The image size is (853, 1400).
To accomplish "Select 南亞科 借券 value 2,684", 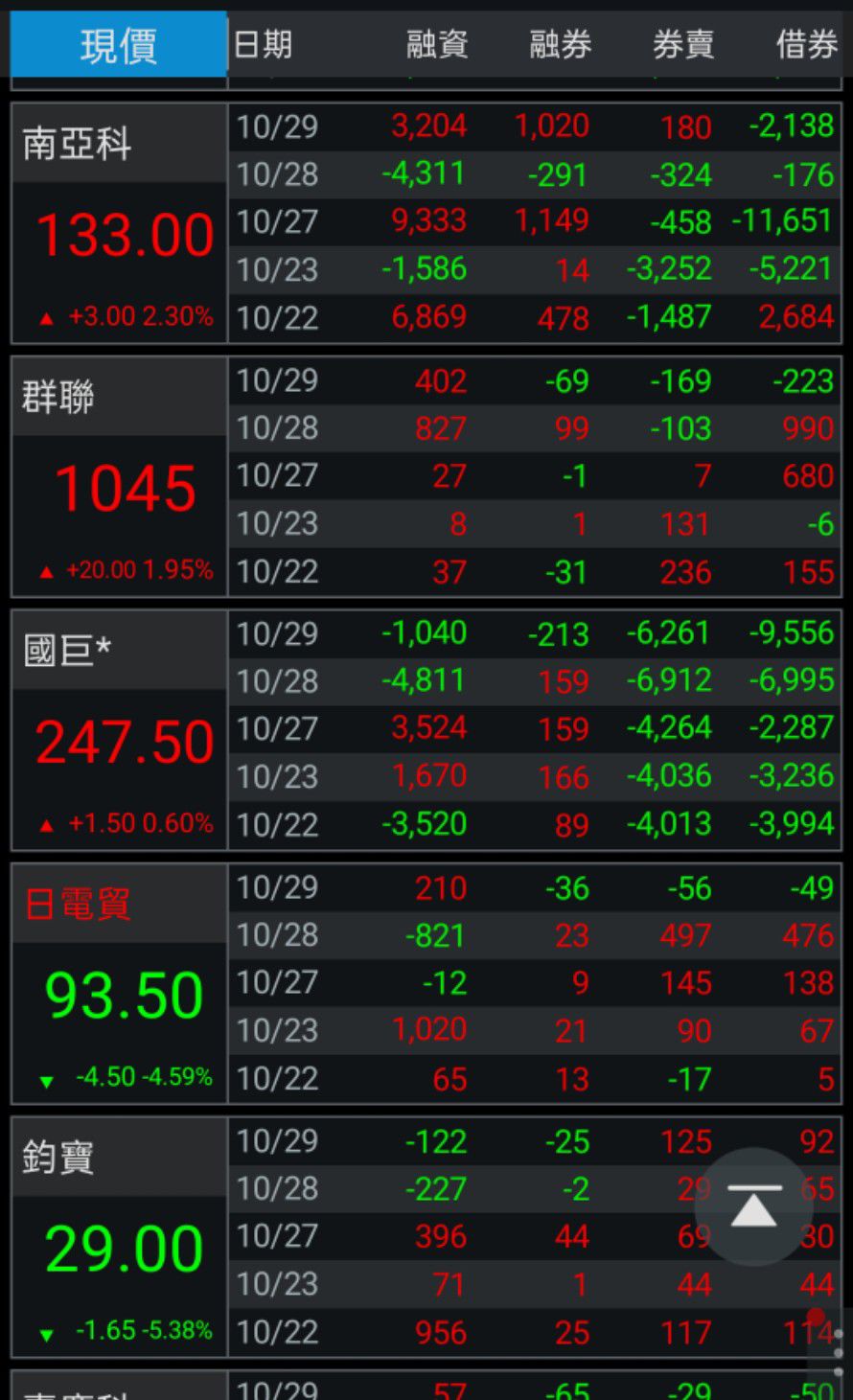I will (796, 317).
